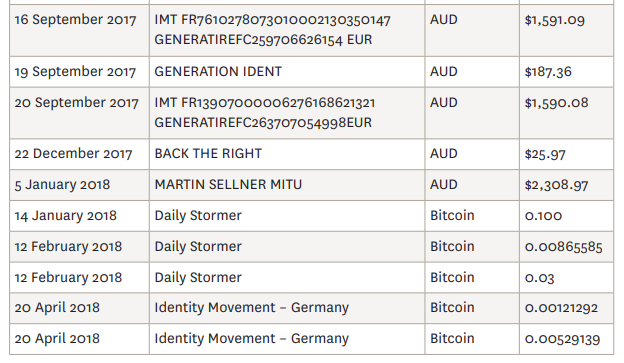Select GENERATIREFC263707054998EUR reference text
Screen dimensions: 624x363
coord(263,123)
